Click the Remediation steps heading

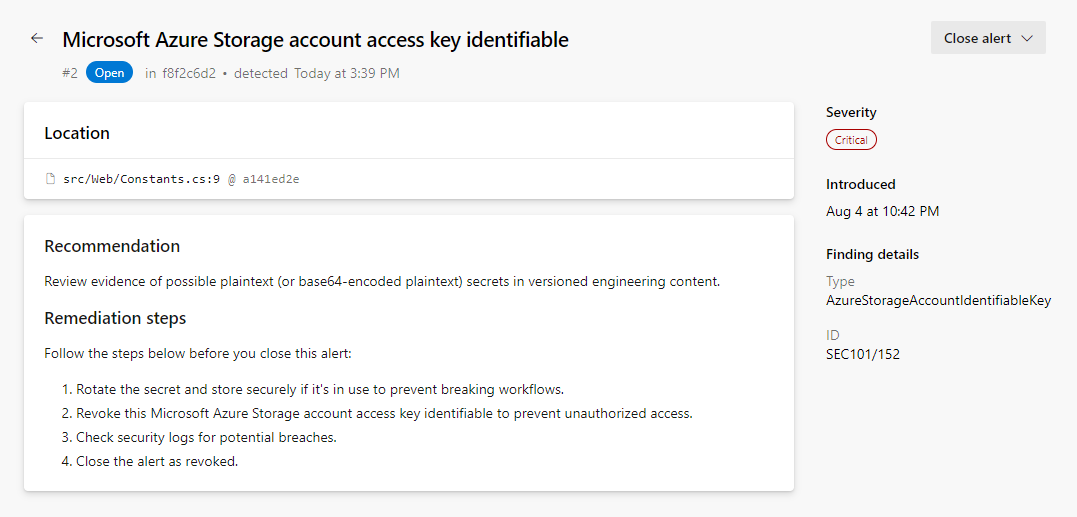click(115, 319)
